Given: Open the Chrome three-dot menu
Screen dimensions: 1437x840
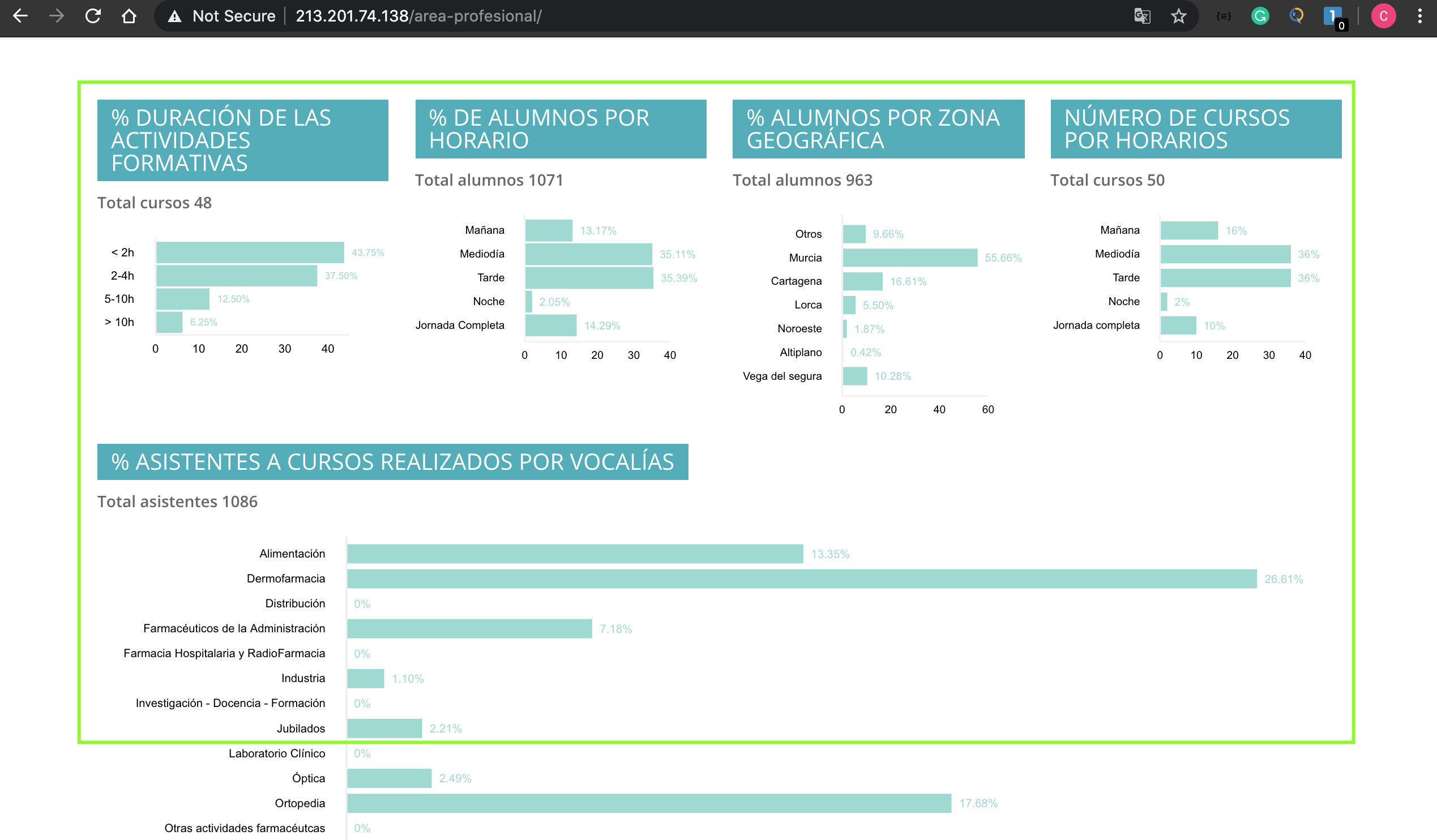Looking at the screenshot, I should click(x=1421, y=16).
